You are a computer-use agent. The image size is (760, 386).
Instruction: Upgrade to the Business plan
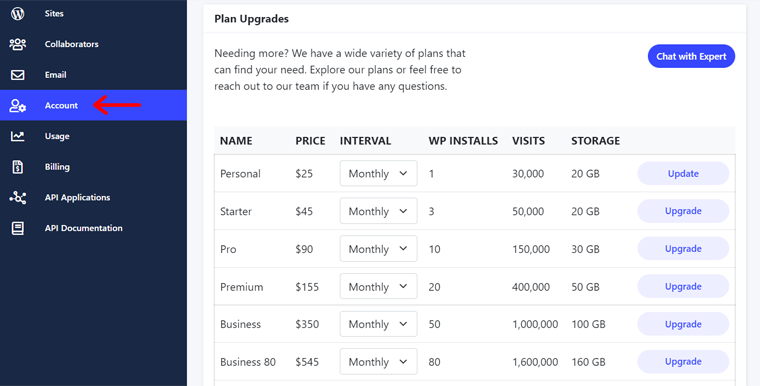click(683, 324)
